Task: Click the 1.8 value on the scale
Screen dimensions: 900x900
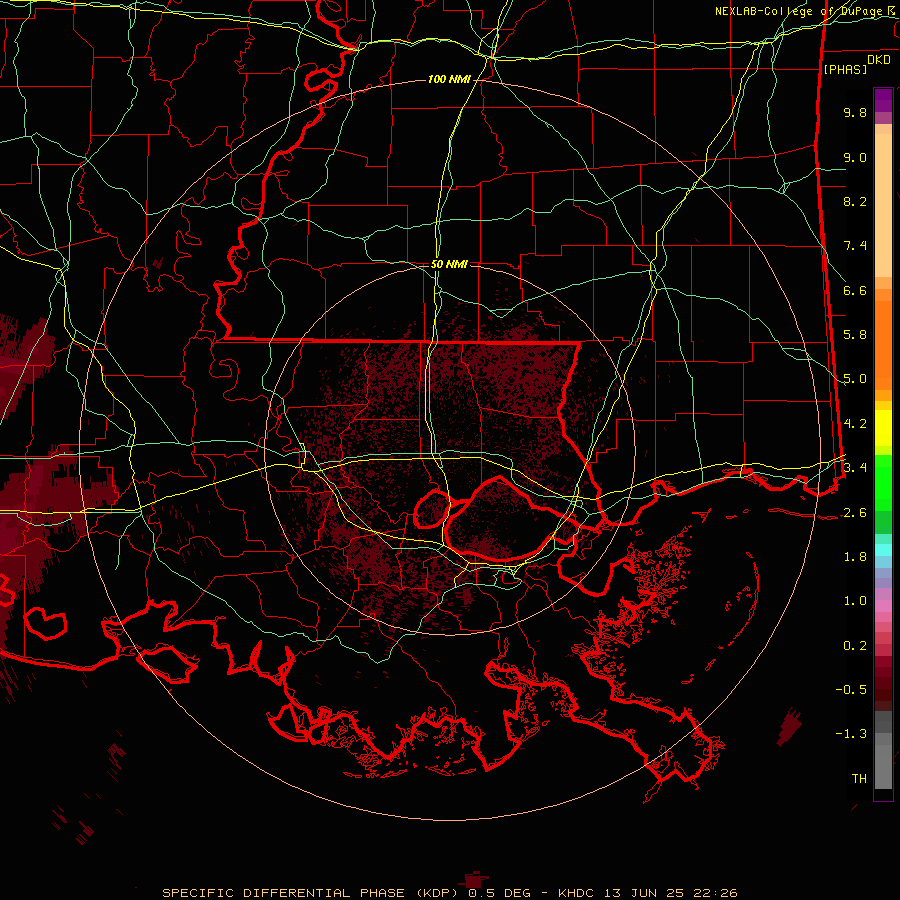Action: coord(855,557)
